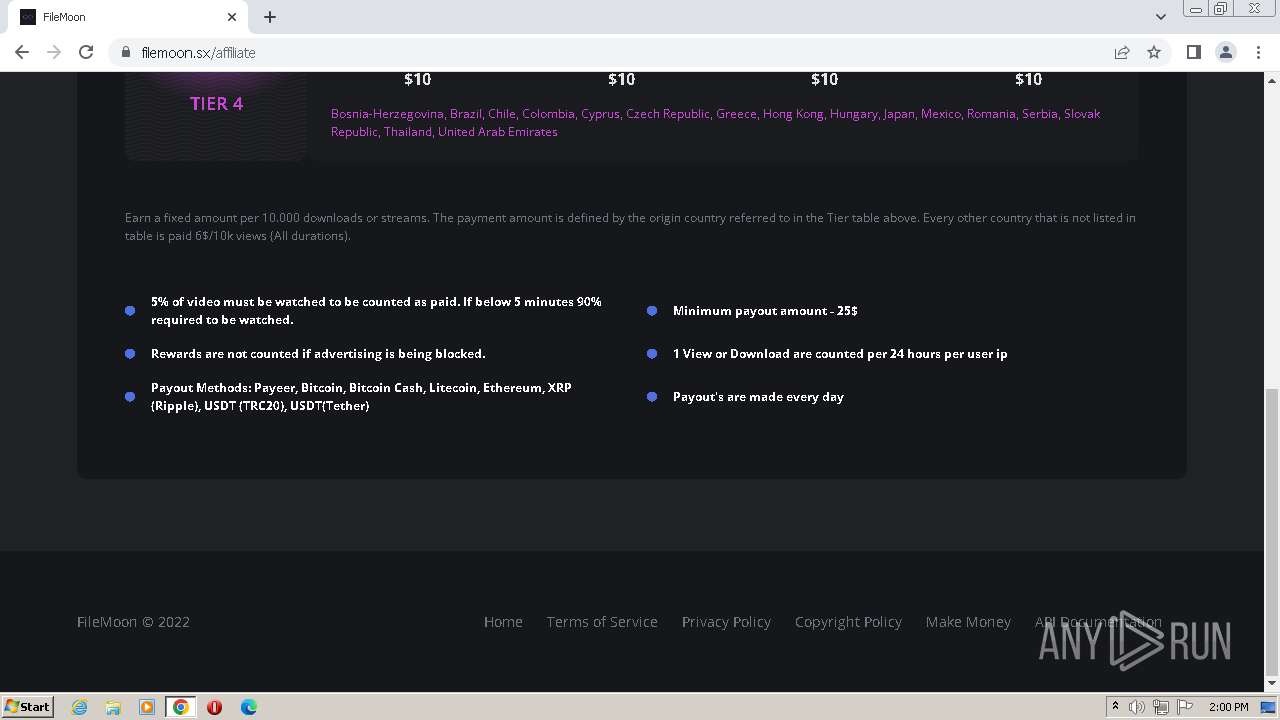Bookmark this page with the star icon
Image resolution: width=1280 pixels, height=720 pixels.
tap(1154, 52)
